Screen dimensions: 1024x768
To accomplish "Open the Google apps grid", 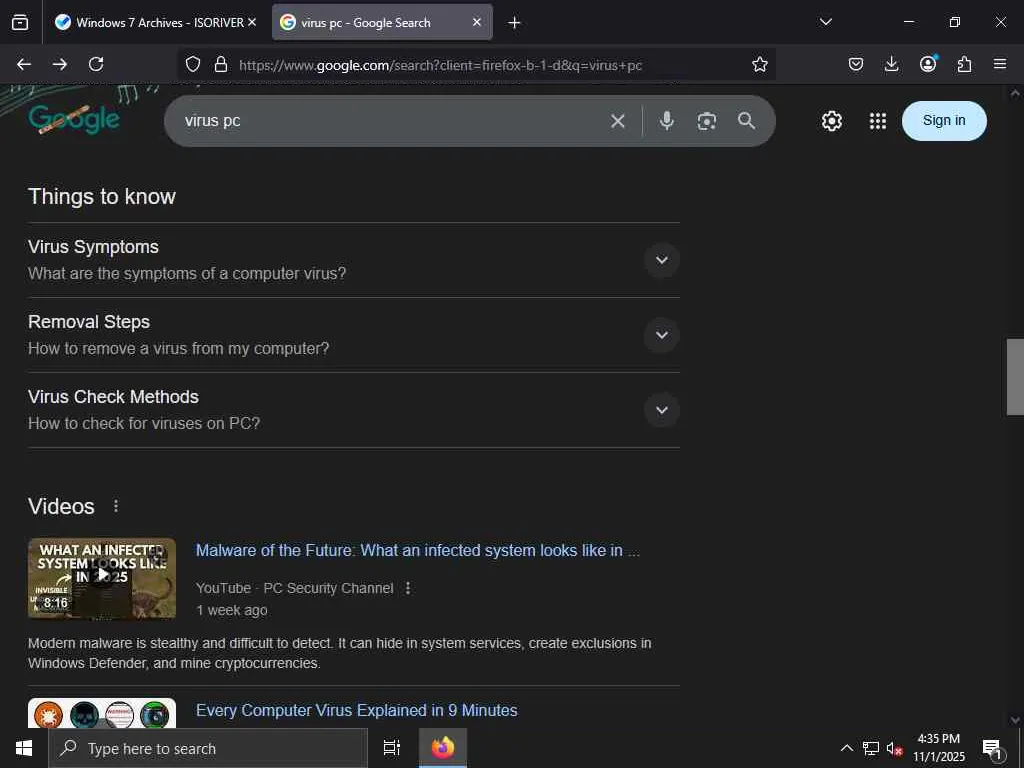I will coord(878,121).
